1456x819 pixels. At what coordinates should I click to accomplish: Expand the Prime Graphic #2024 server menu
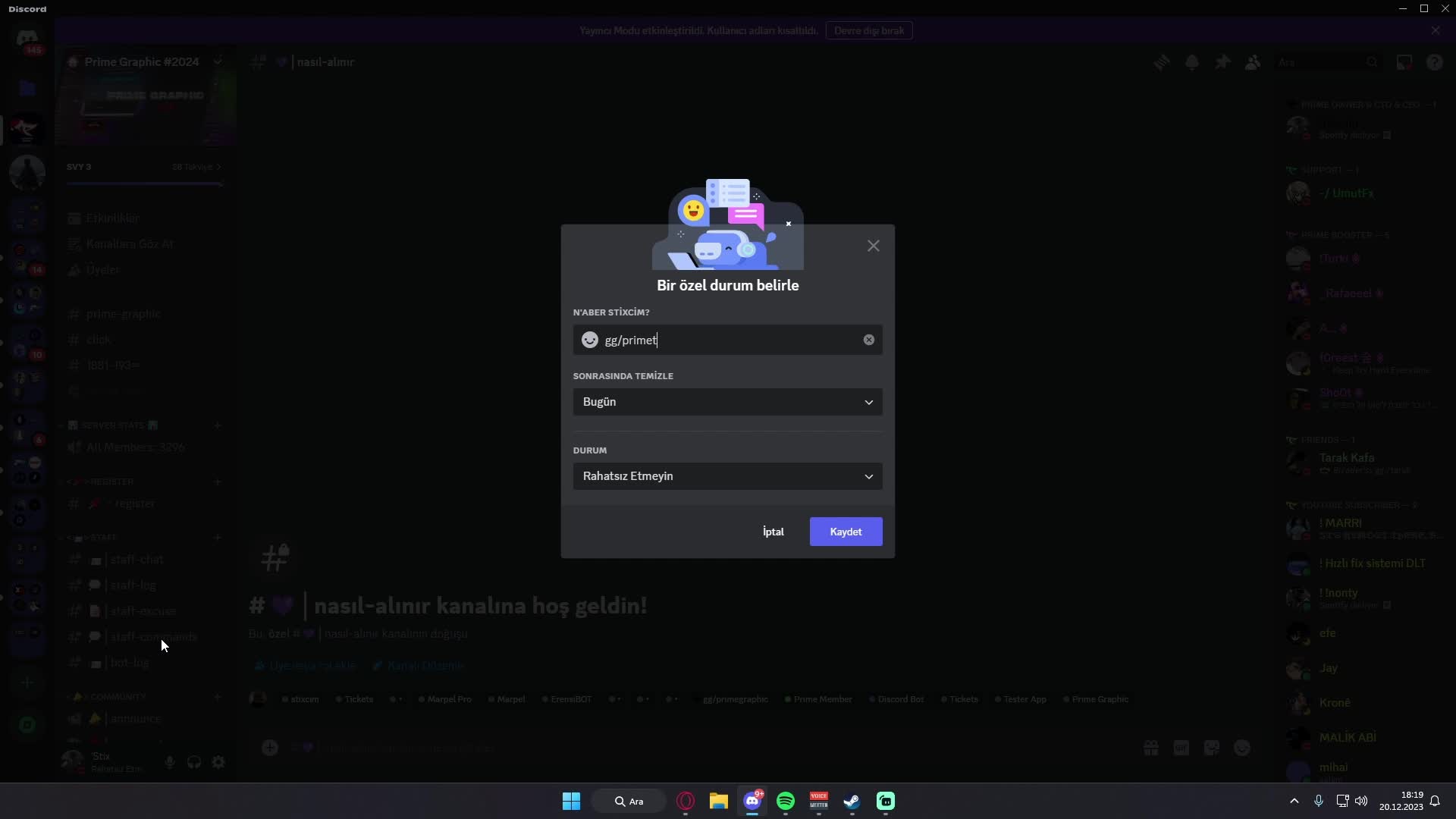218,61
